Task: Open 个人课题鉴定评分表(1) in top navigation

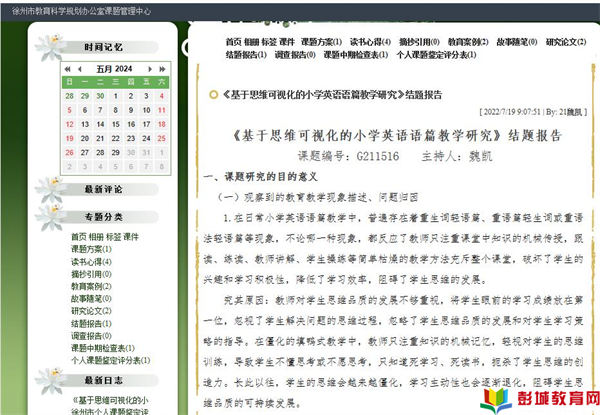Action: coord(437,55)
